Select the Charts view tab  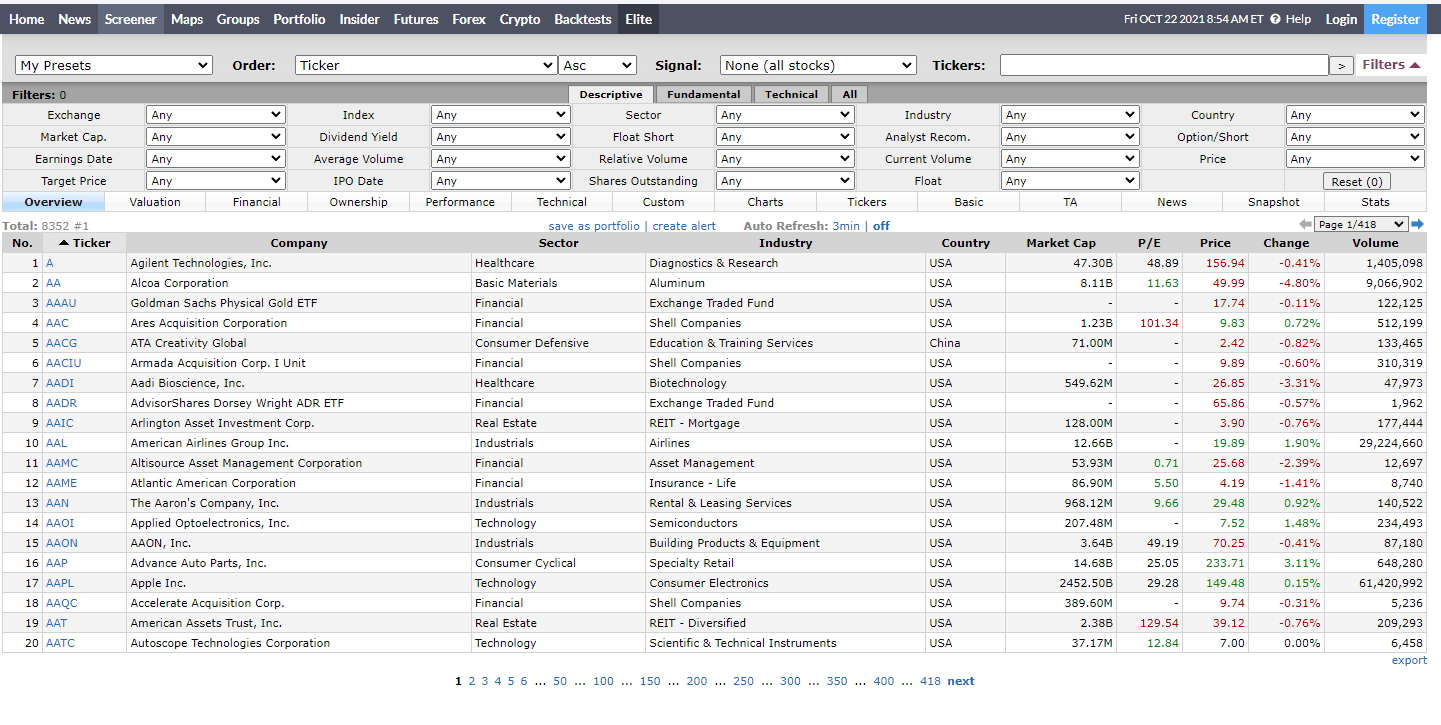click(x=765, y=202)
